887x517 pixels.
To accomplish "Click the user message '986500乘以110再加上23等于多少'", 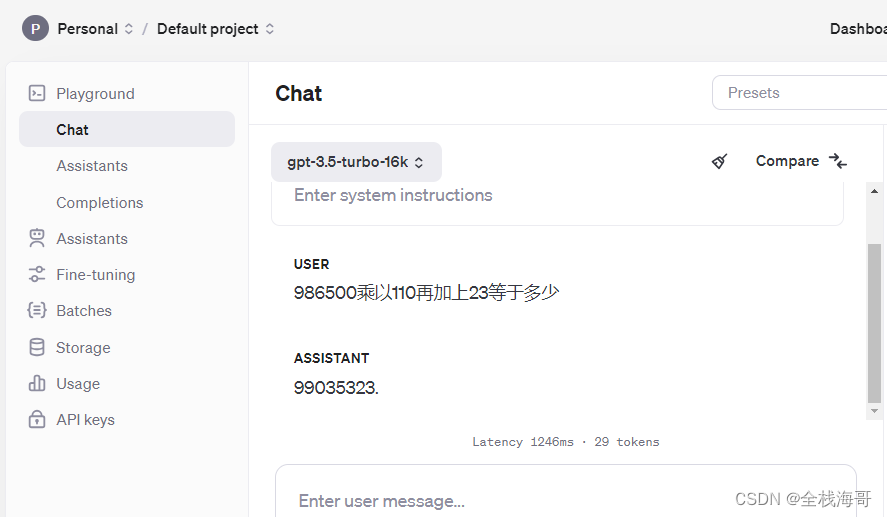I will point(427,292).
